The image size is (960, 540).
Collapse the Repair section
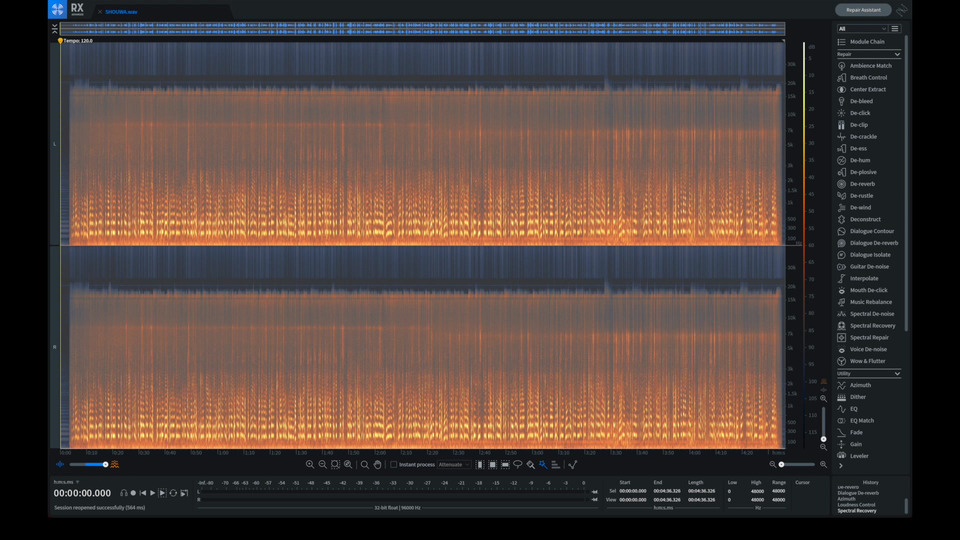tap(897, 54)
